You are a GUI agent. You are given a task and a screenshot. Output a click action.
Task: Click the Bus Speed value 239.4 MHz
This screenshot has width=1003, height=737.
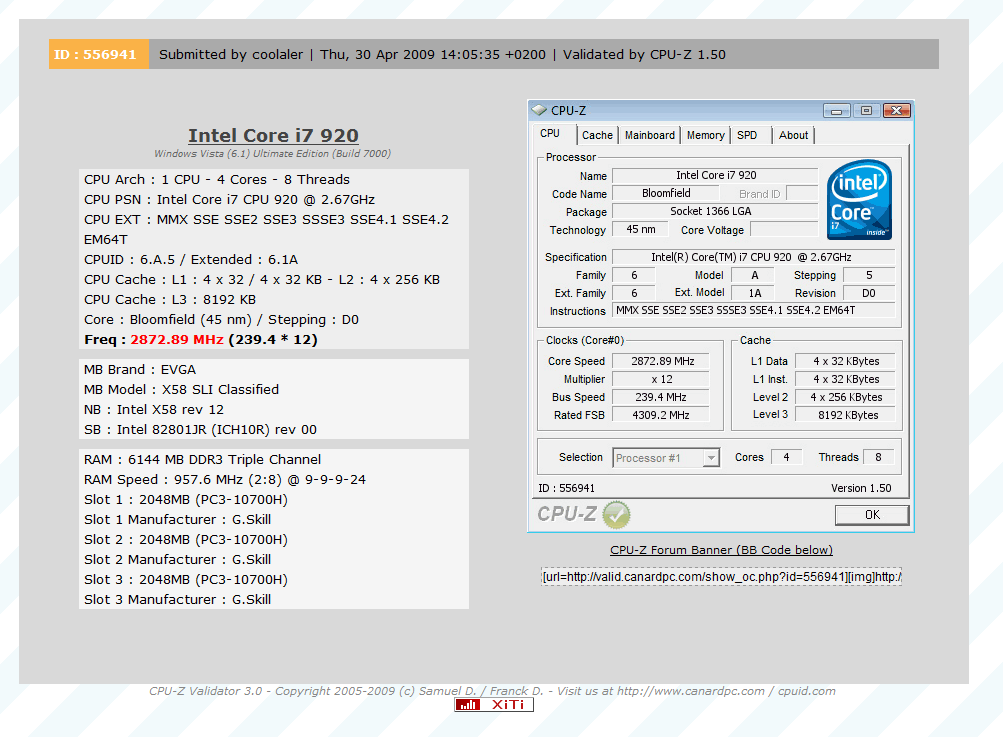click(662, 397)
